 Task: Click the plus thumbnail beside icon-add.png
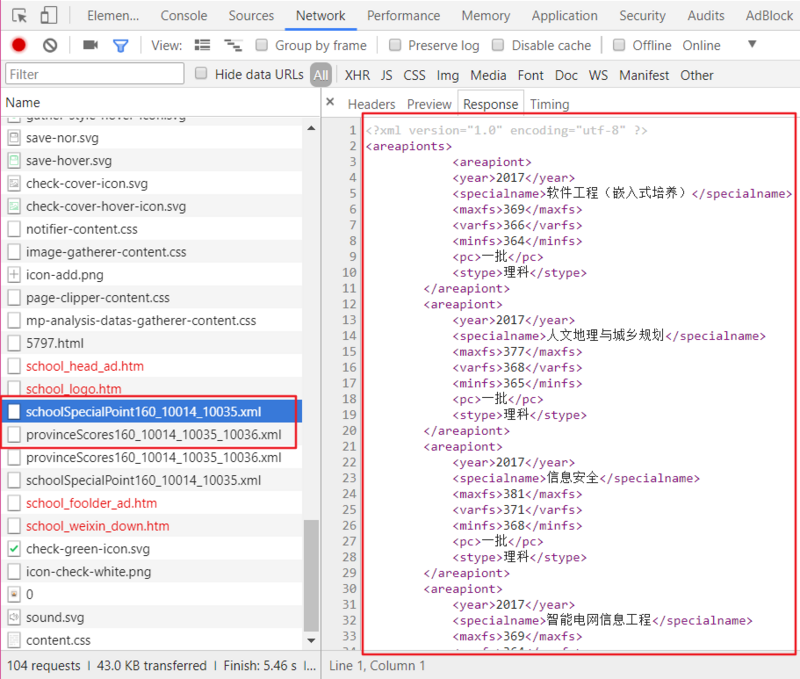pos(14,274)
